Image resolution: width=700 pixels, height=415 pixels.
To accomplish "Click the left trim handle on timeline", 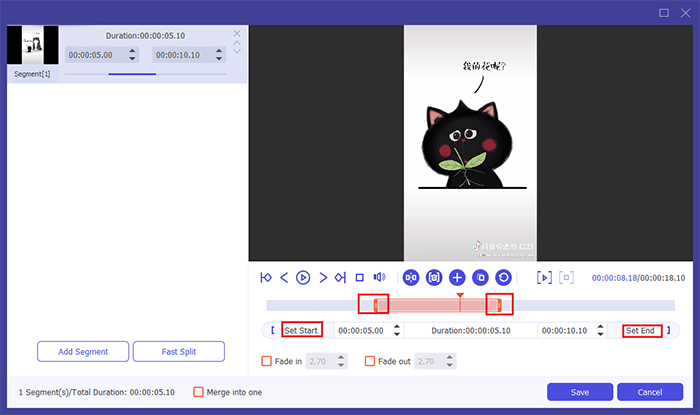I will pyautogui.click(x=375, y=305).
